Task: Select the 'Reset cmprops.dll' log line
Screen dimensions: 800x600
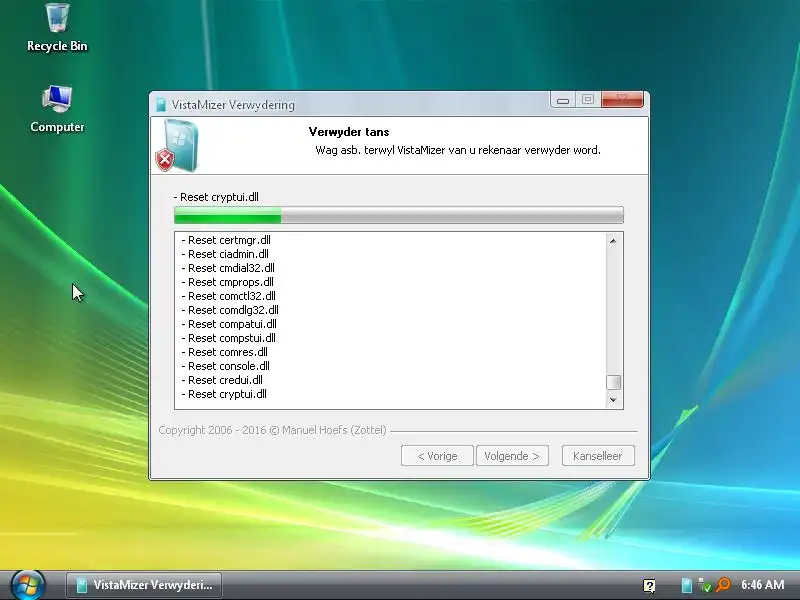Action: [228, 282]
